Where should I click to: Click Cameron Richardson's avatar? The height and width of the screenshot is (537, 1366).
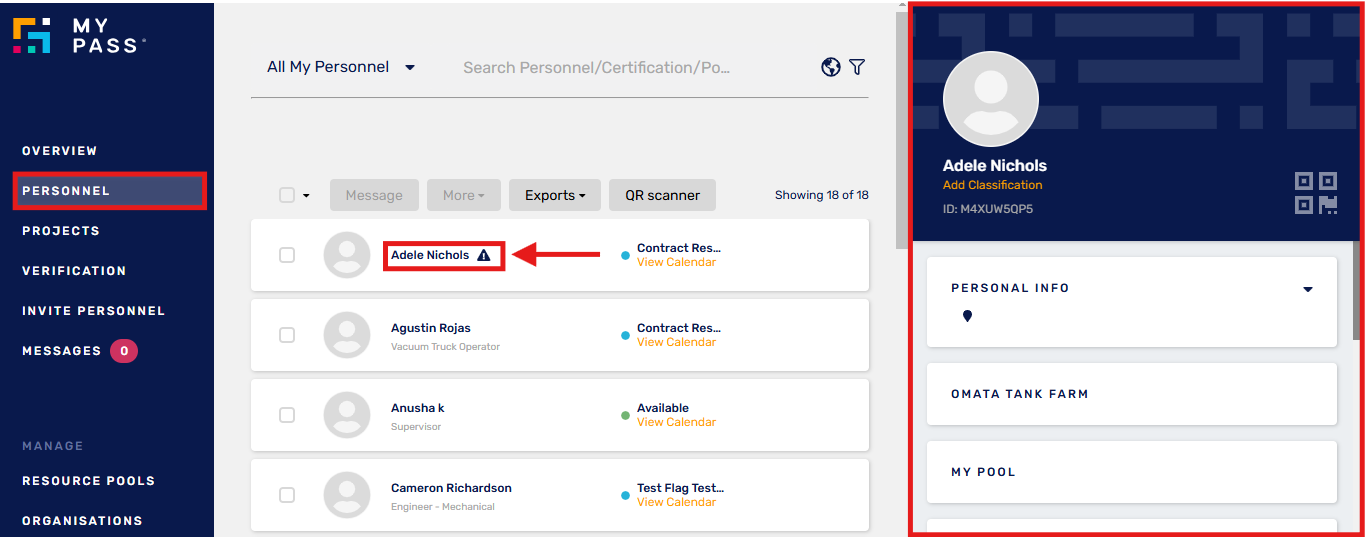coord(347,495)
